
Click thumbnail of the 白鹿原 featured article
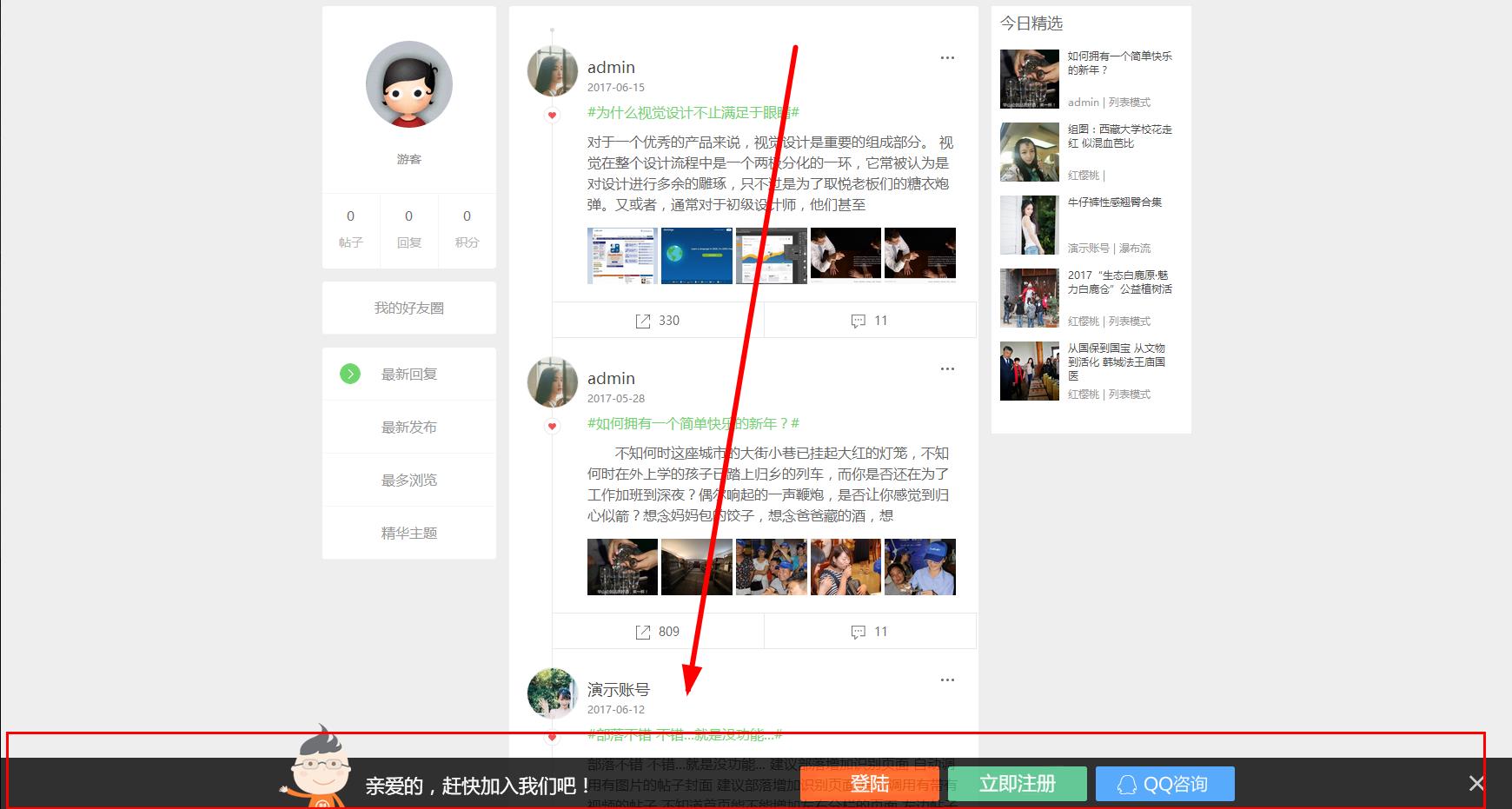(1030, 298)
